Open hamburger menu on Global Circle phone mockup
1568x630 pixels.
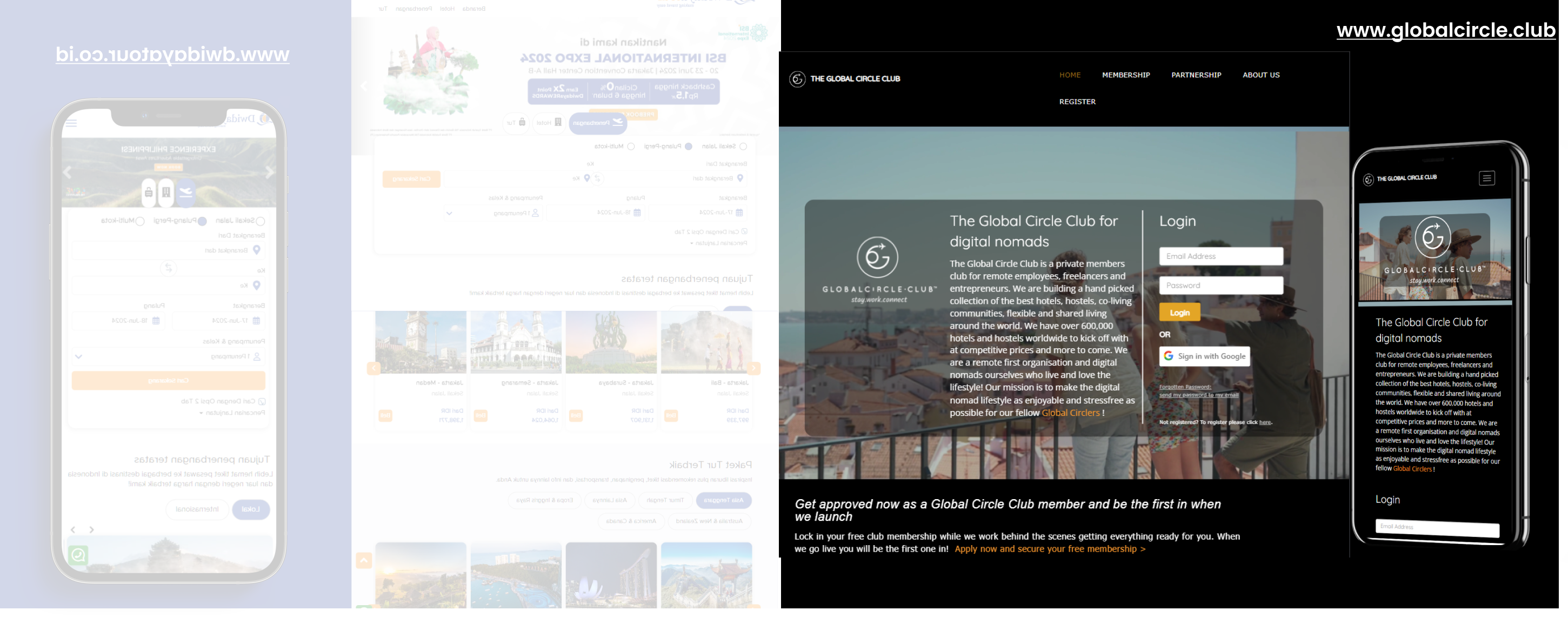pyautogui.click(x=1486, y=178)
